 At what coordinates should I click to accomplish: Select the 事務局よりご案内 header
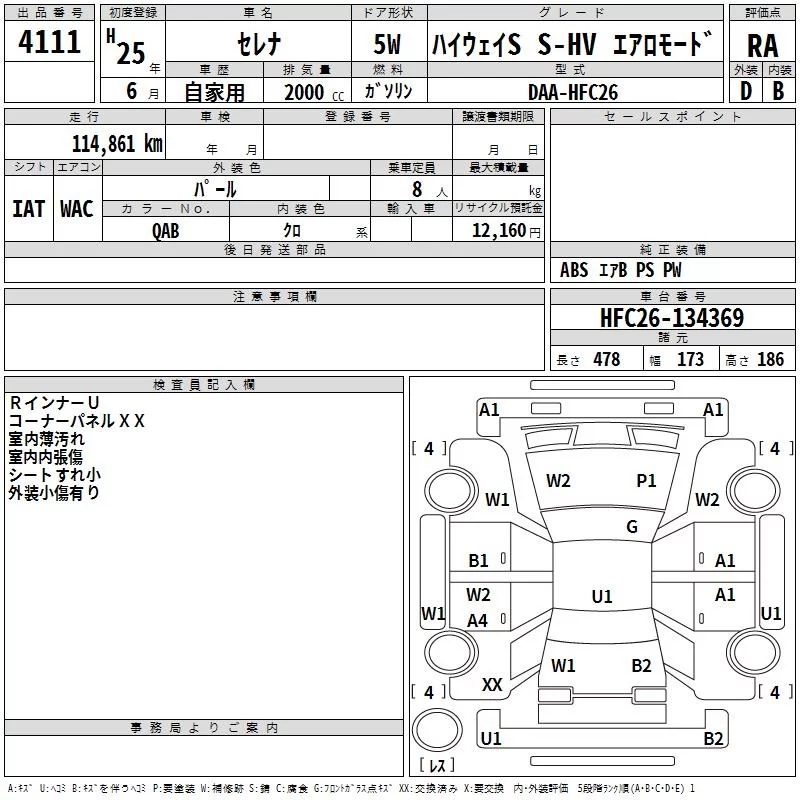(x=204, y=728)
